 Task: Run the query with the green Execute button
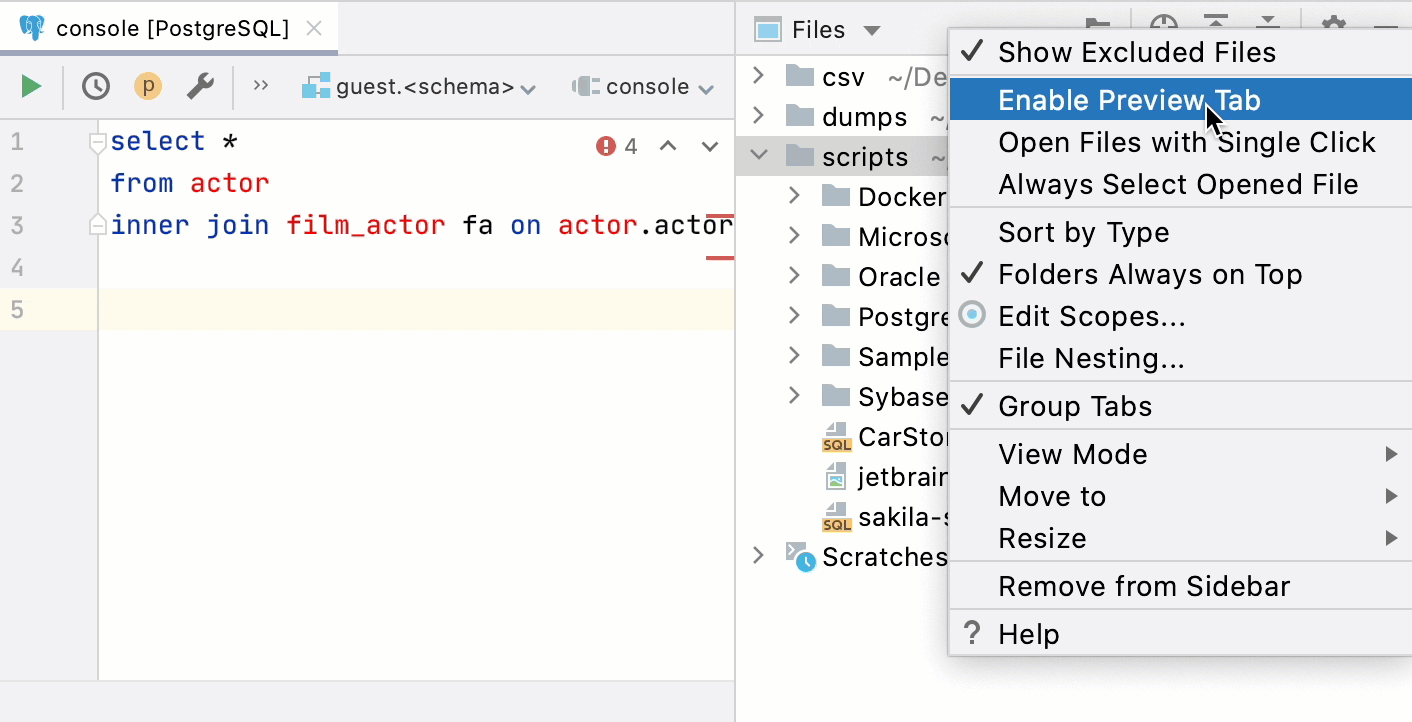click(32, 87)
